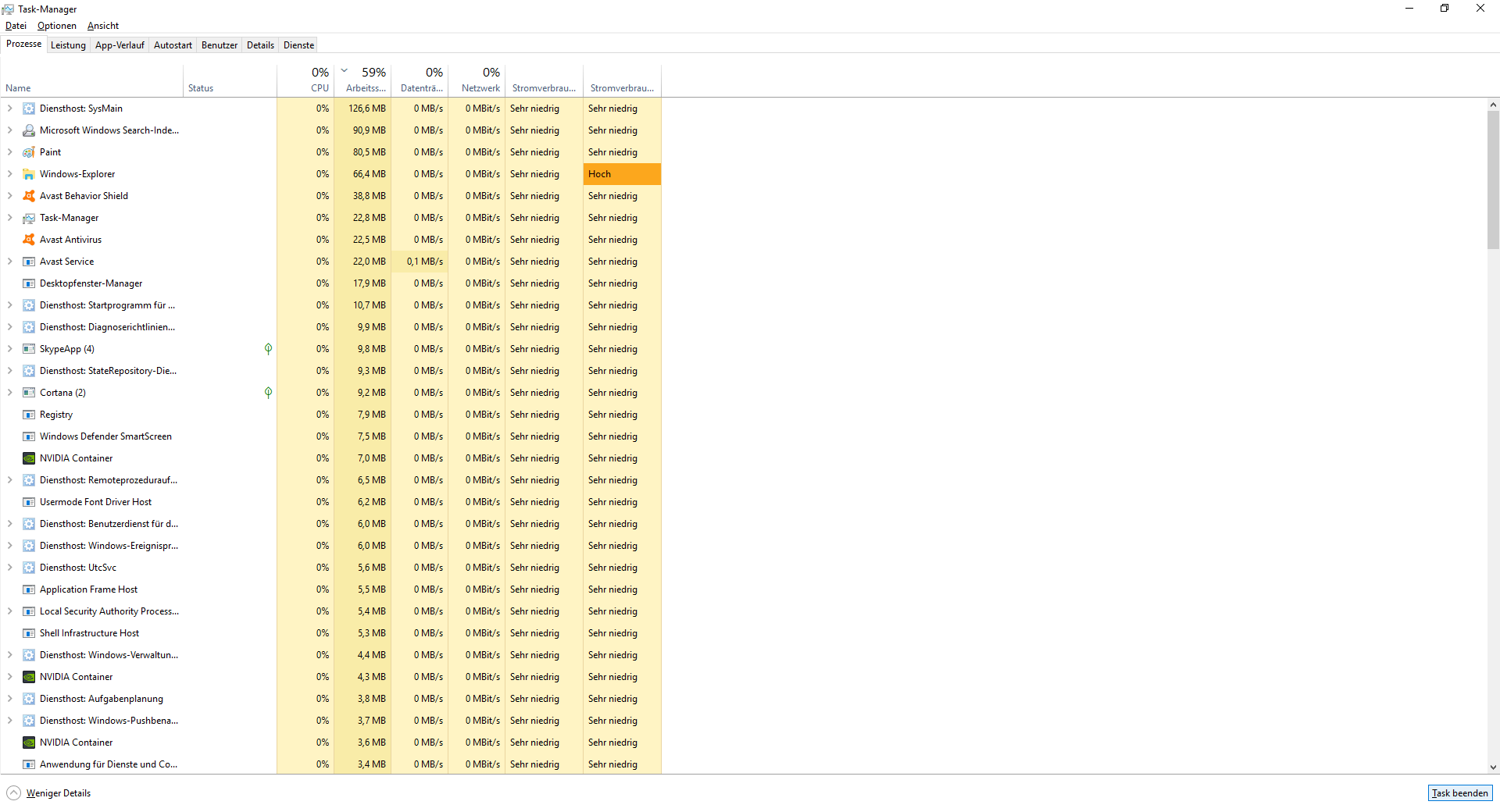Click the NVIDIA Container icon with 7,0 MB
Viewport: 1500px width, 812px height.
29,458
